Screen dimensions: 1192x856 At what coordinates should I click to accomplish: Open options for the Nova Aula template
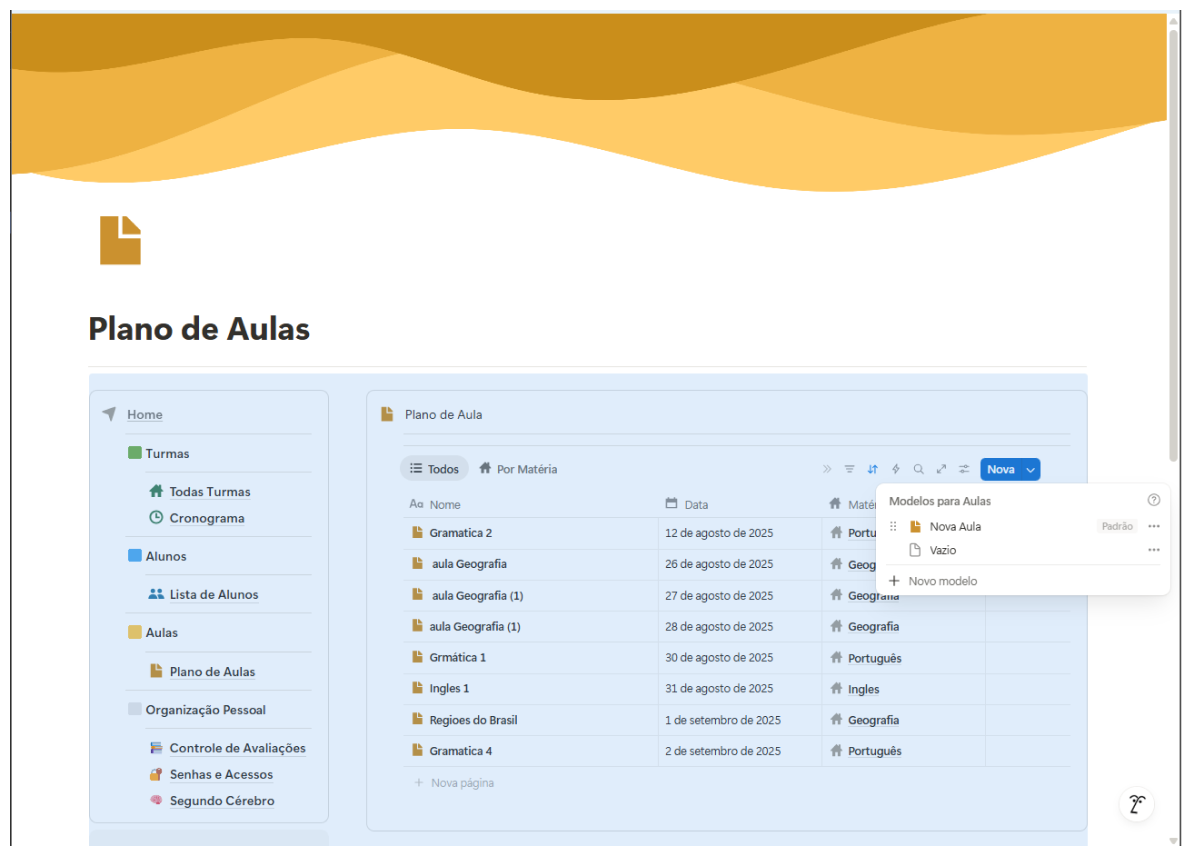[1154, 526]
